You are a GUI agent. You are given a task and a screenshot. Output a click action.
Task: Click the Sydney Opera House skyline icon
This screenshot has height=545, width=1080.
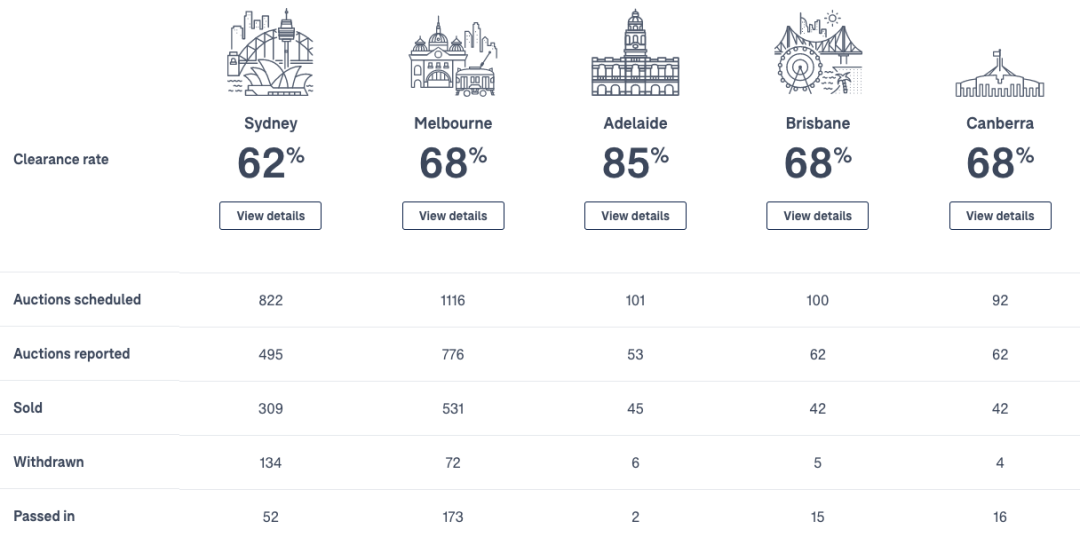(x=270, y=52)
